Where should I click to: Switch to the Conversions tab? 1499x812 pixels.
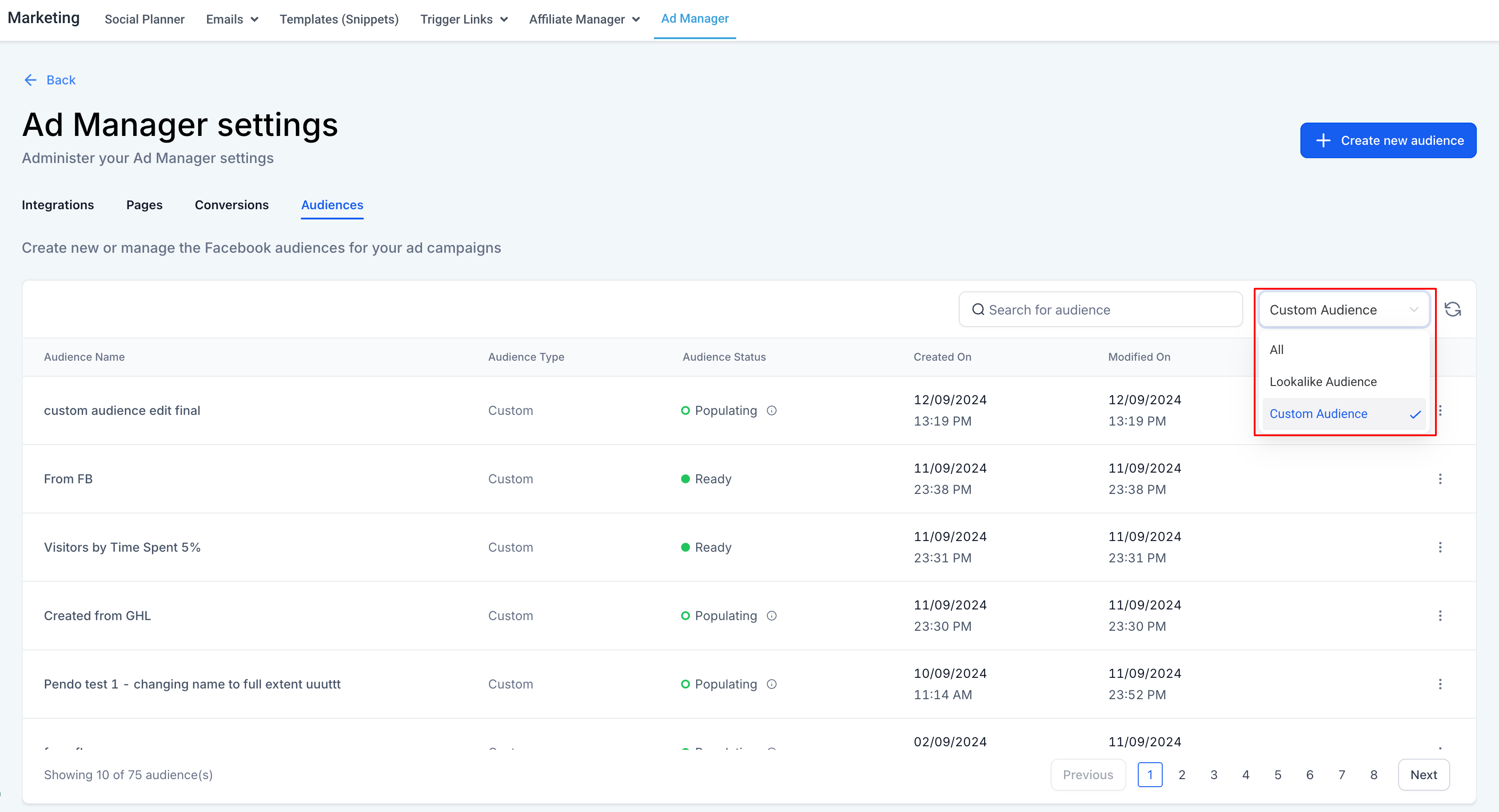(x=231, y=205)
